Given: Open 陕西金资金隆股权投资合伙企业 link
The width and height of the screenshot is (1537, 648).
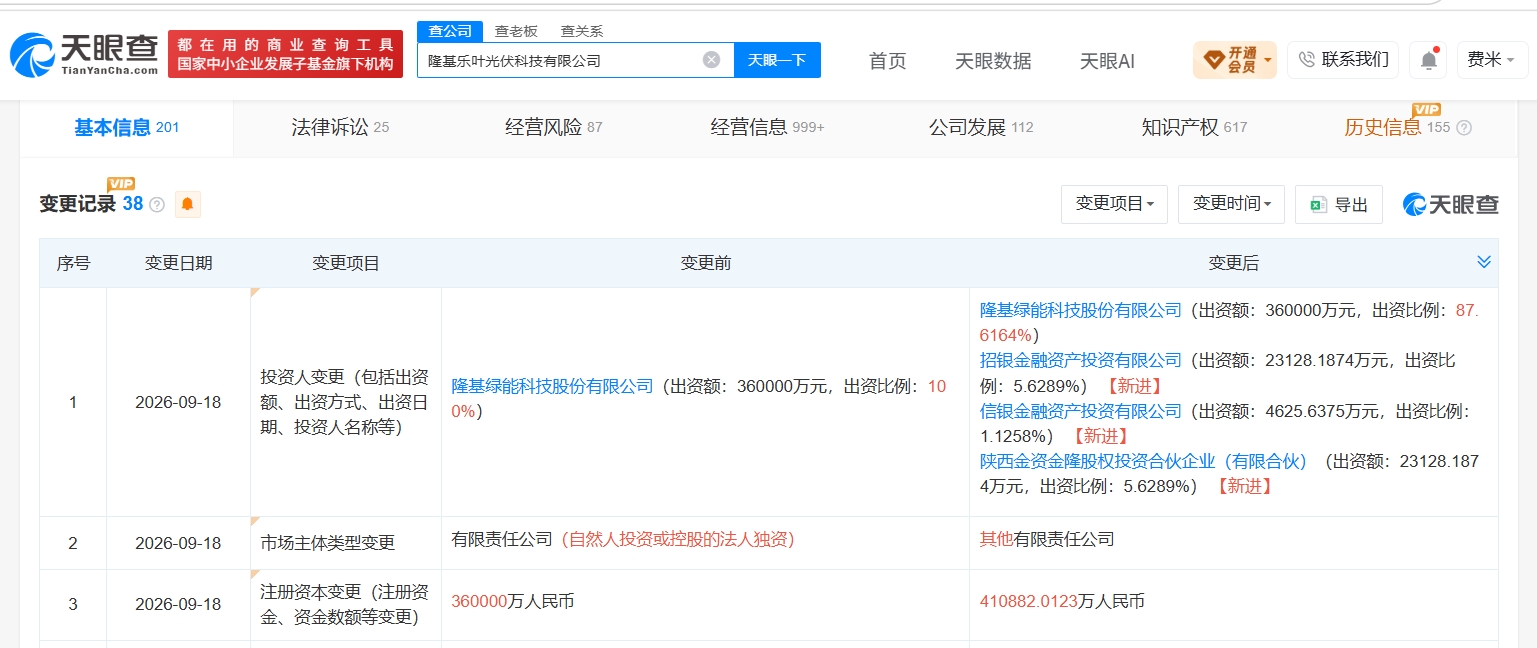Looking at the screenshot, I should point(1144,461).
